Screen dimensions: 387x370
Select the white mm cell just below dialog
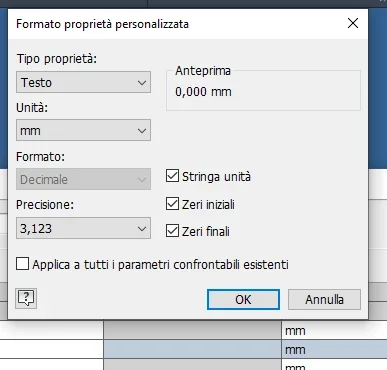[334, 331]
